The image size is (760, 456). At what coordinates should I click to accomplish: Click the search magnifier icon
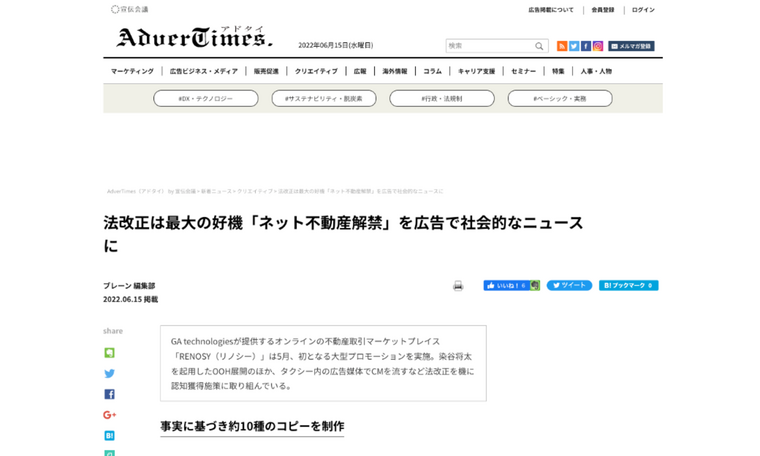click(539, 46)
